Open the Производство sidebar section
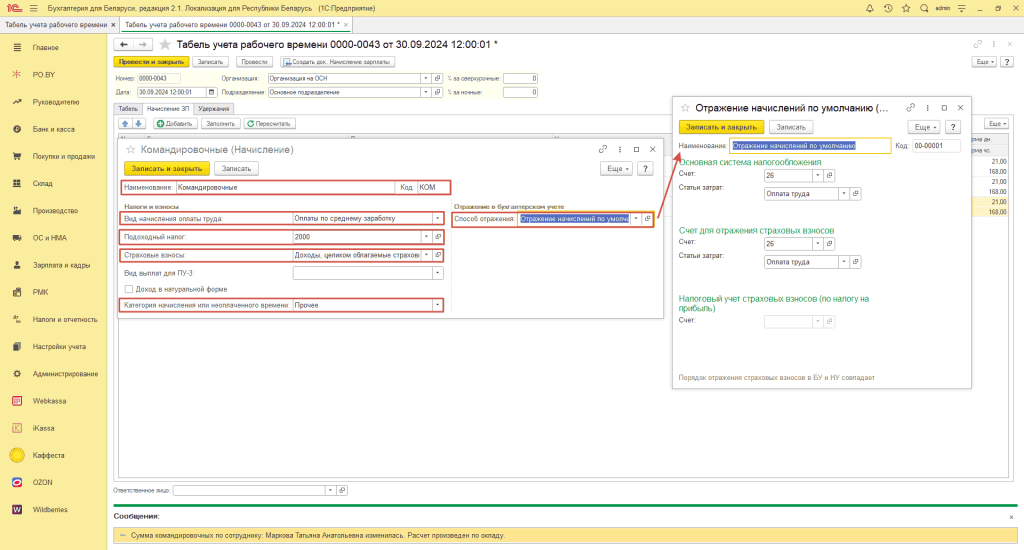This screenshot has height=550, width=1024. coord(55,211)
